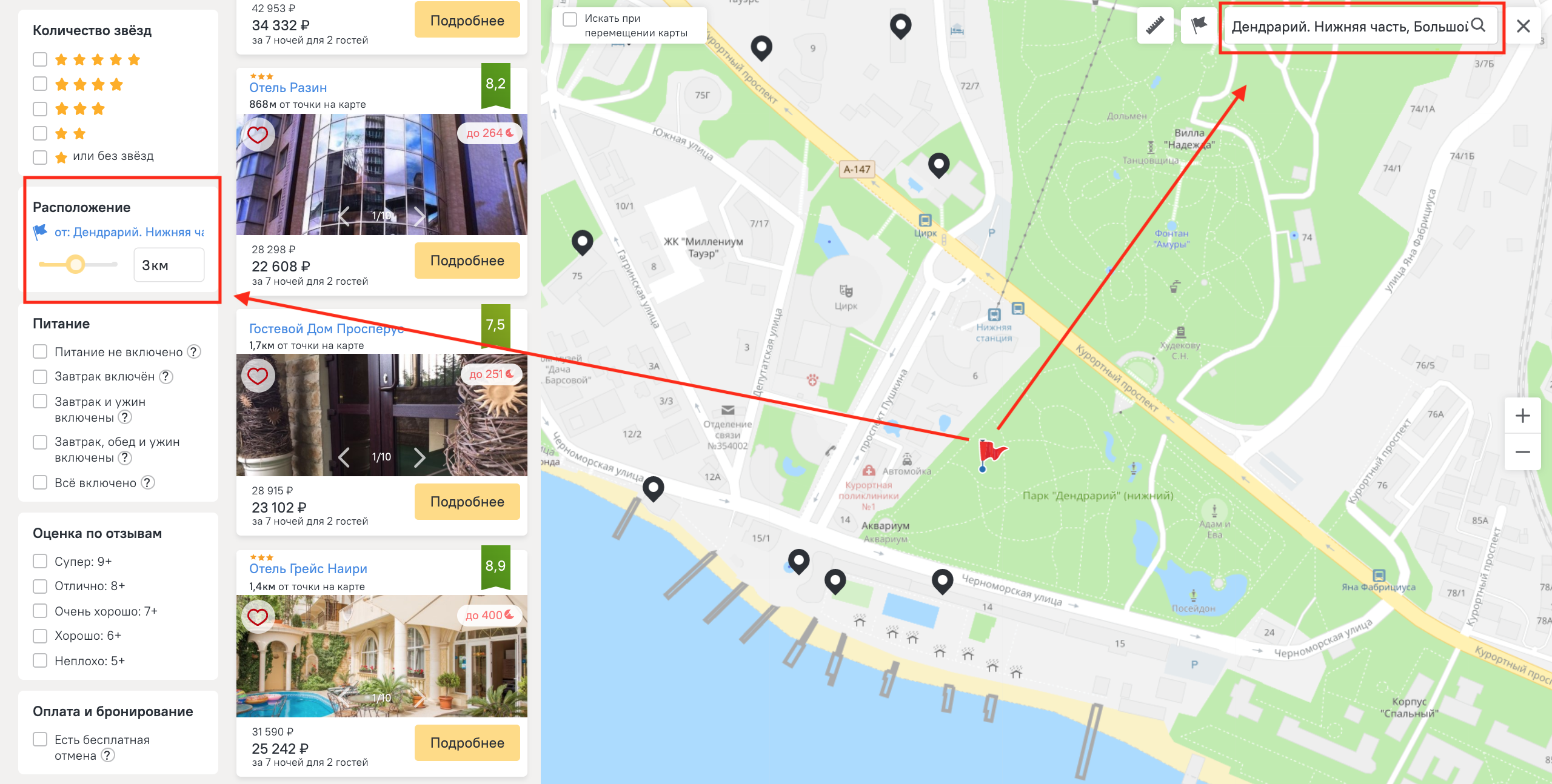1552x784 pixels.
Task: Click the Дендрарий location search field
Action: click(1350, 27)
